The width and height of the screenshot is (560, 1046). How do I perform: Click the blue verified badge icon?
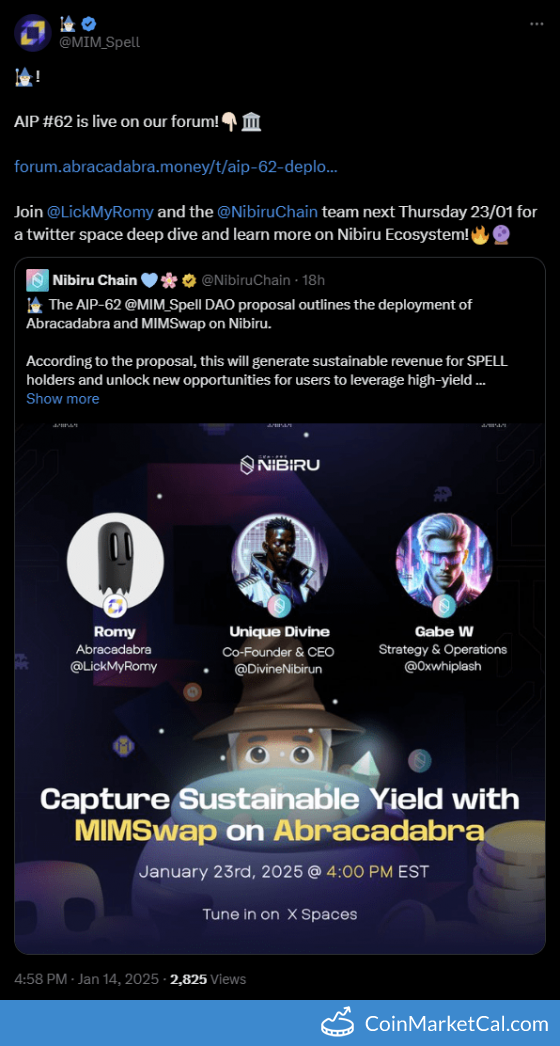[89, 24]
